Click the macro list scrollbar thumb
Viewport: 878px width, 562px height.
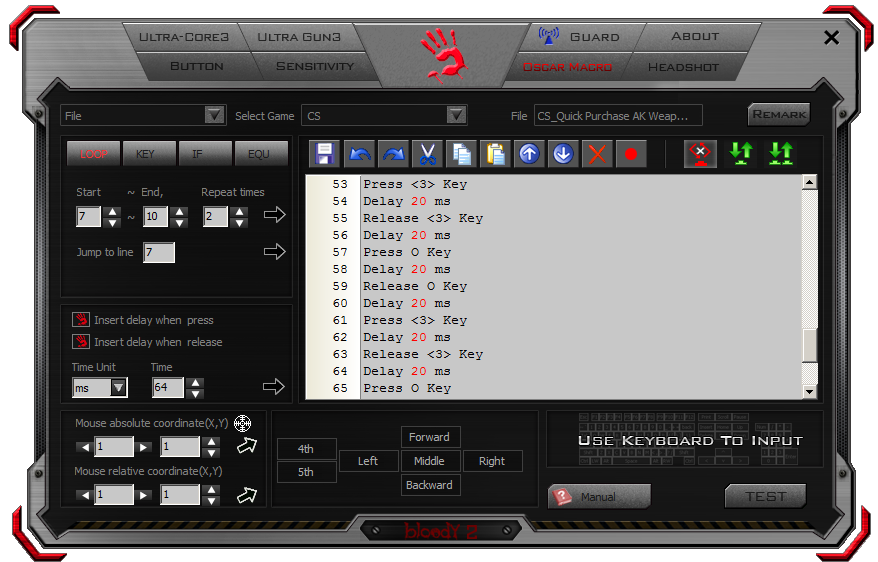click(810, 345)
